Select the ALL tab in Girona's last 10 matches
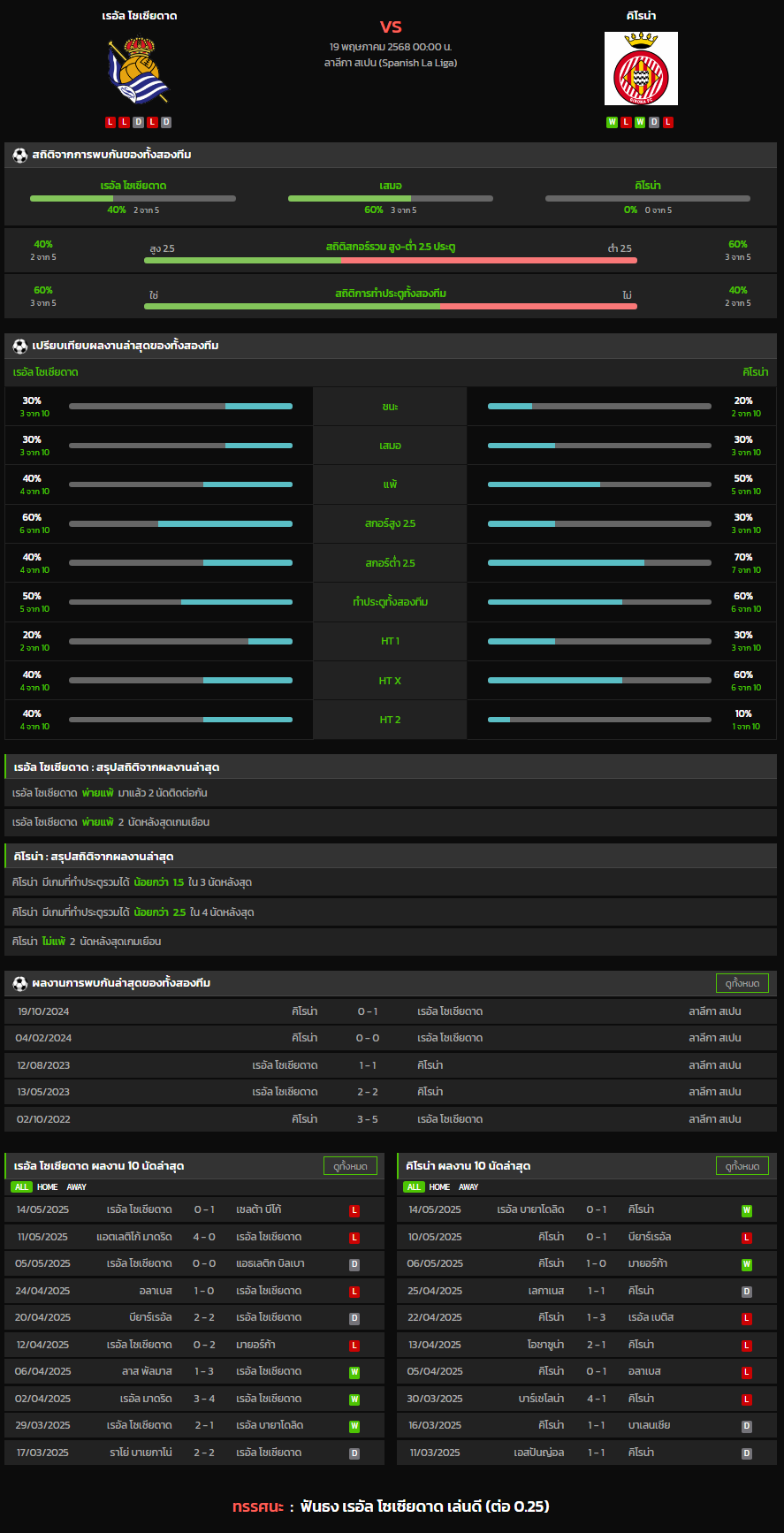 point(414,1187)
